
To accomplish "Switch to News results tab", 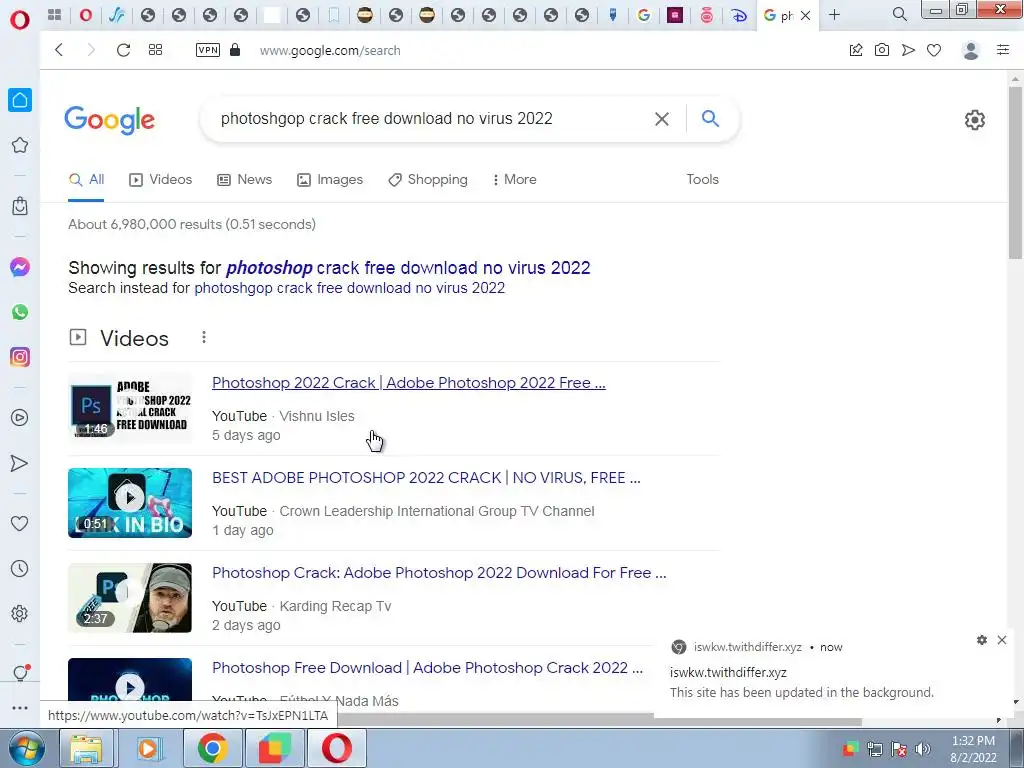I will pyautogui.click(x=244, y=180).
